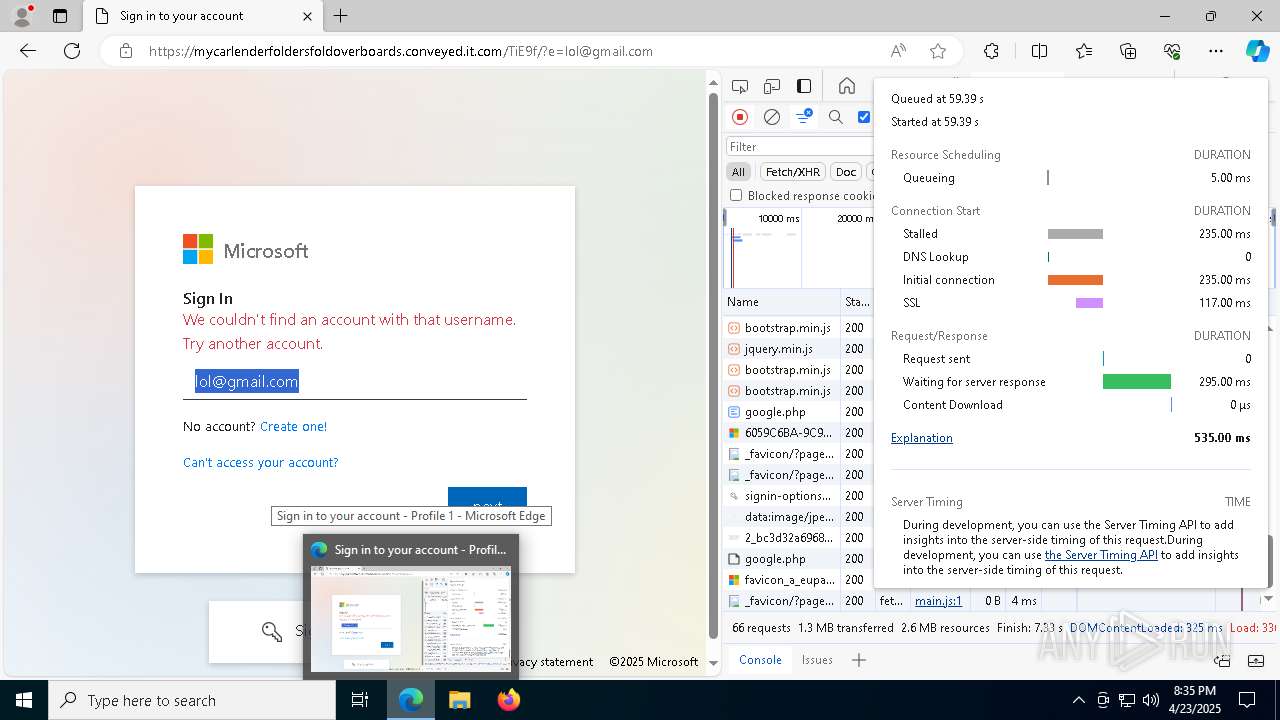Toggle the network filter bar
The height and width of the screenshot is (720, 1280).
[803, 117]
